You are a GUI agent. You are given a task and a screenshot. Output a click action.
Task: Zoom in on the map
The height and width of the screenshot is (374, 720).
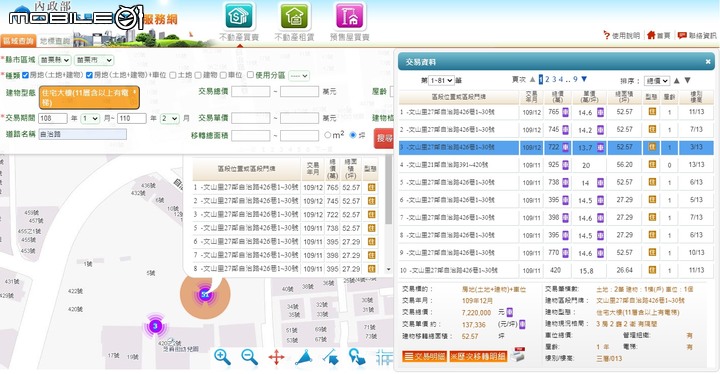222,357
